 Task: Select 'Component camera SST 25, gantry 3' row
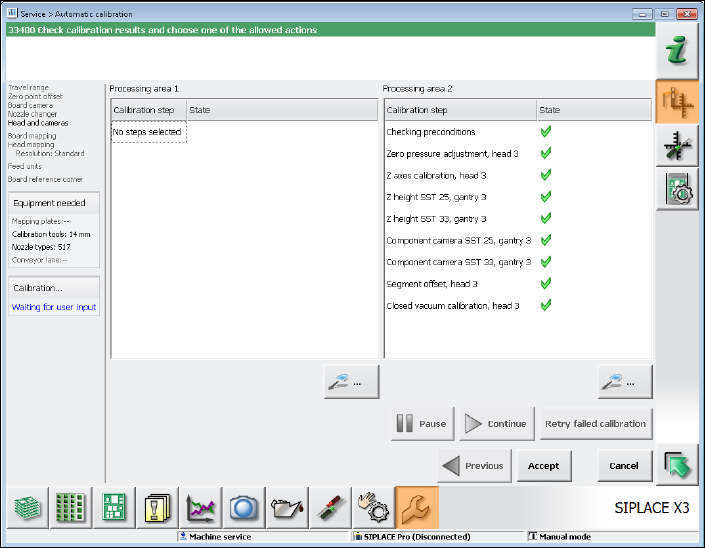(518, 241)
